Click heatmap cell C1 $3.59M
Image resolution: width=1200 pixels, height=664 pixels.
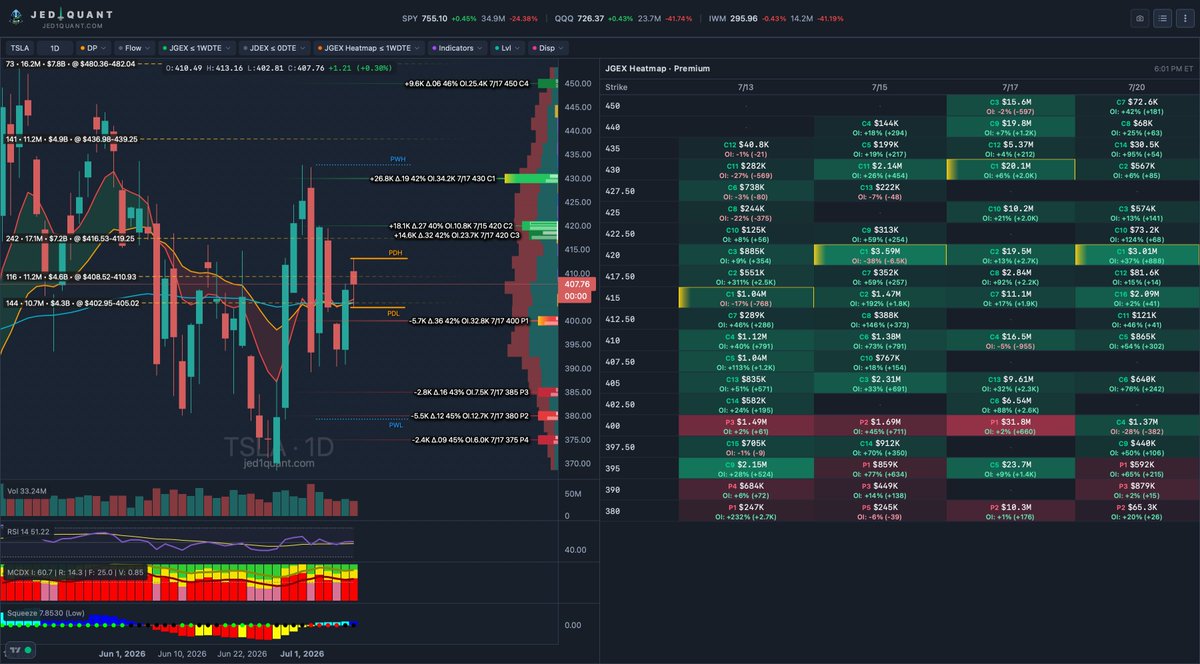tap(879, 255)
